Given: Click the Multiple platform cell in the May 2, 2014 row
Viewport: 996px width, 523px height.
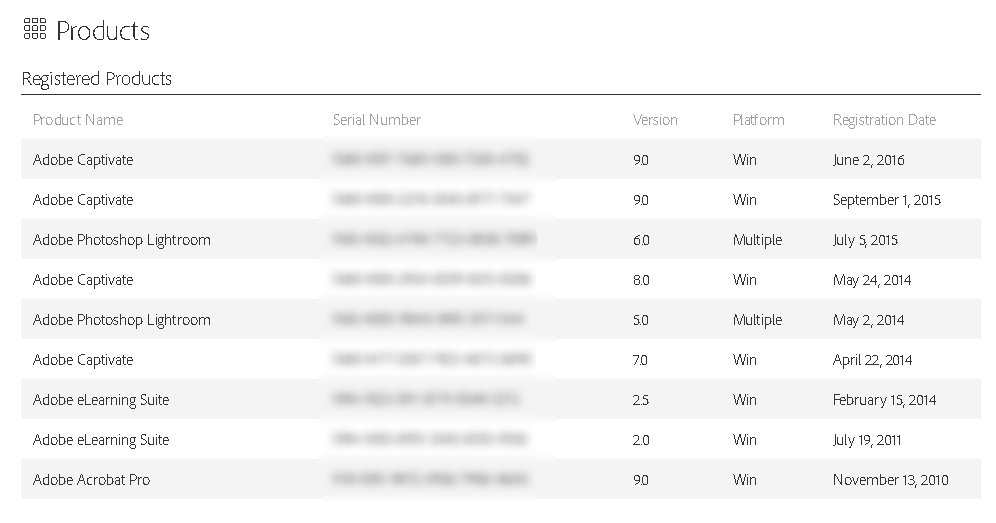Looking at the screenshot, I should pos(757,320).
